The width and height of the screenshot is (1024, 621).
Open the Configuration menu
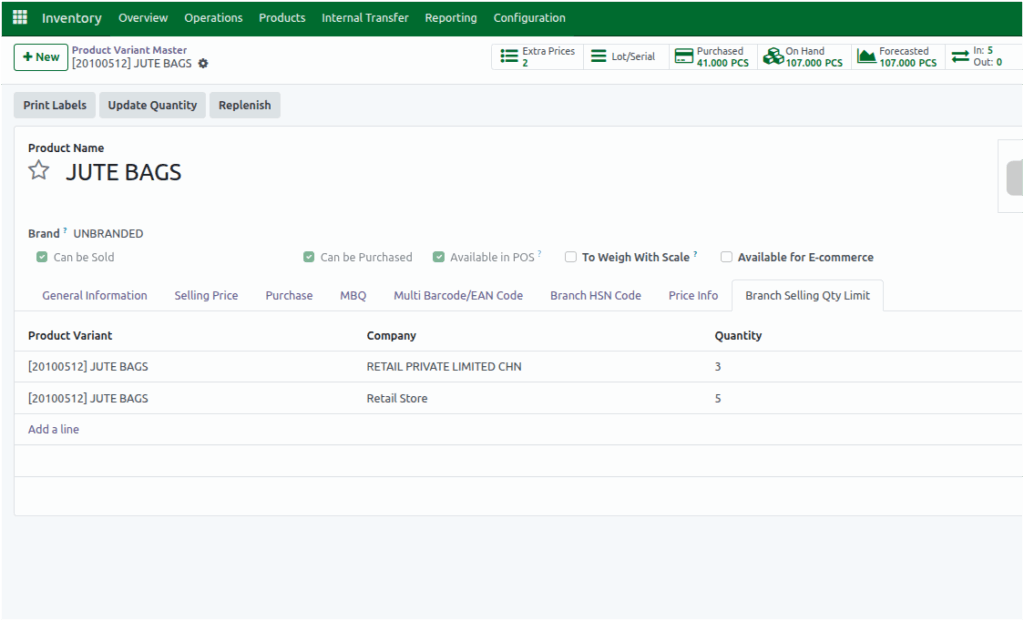529,17
